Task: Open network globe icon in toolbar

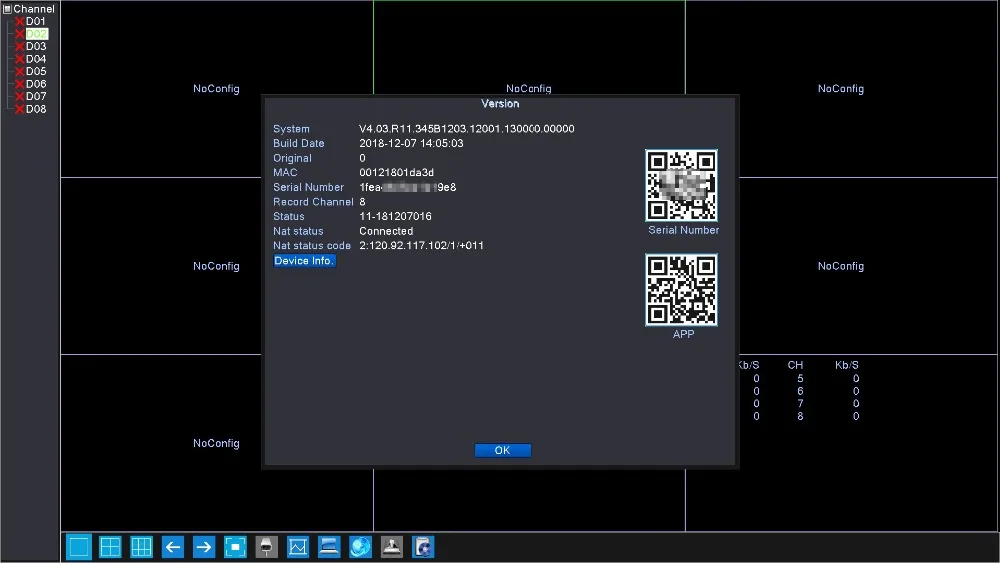Action: pos(360,547)
